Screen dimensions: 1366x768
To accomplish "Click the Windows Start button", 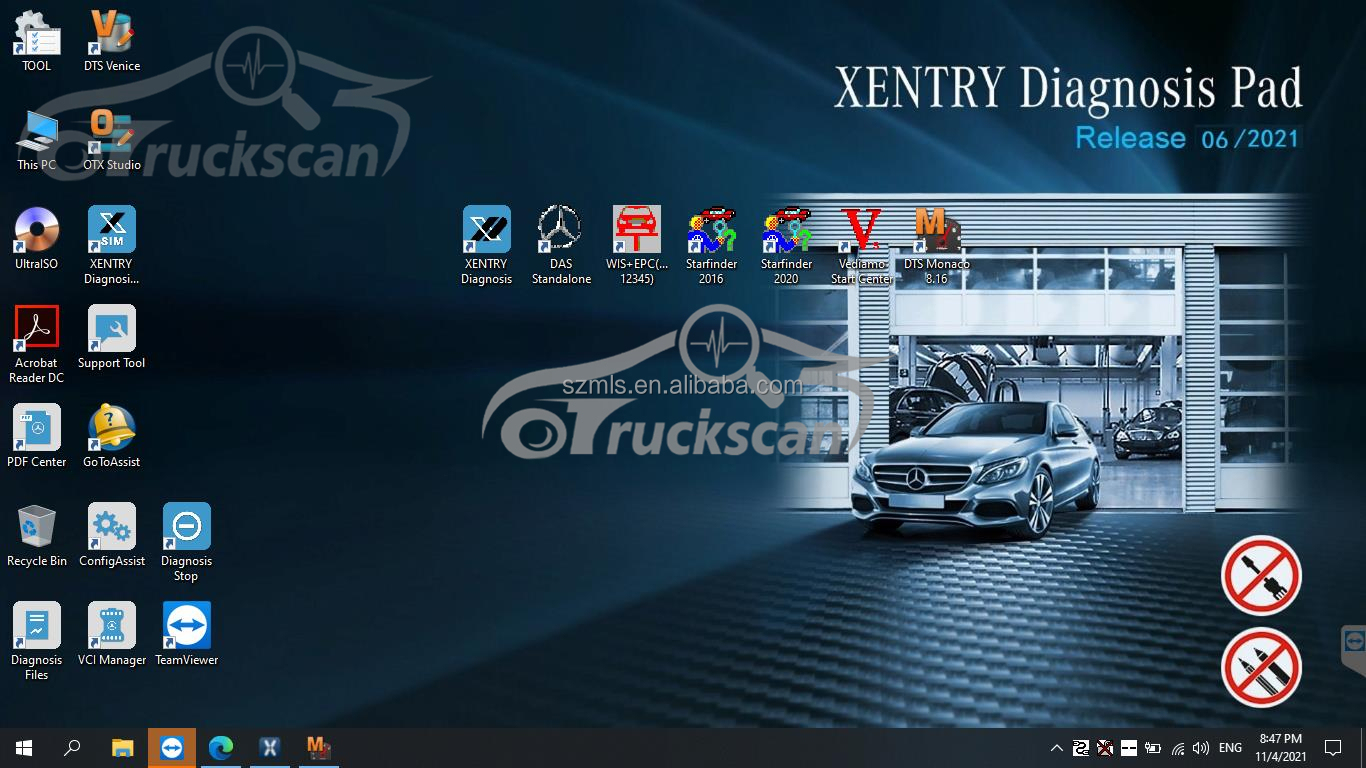I will tap(24, 748).
